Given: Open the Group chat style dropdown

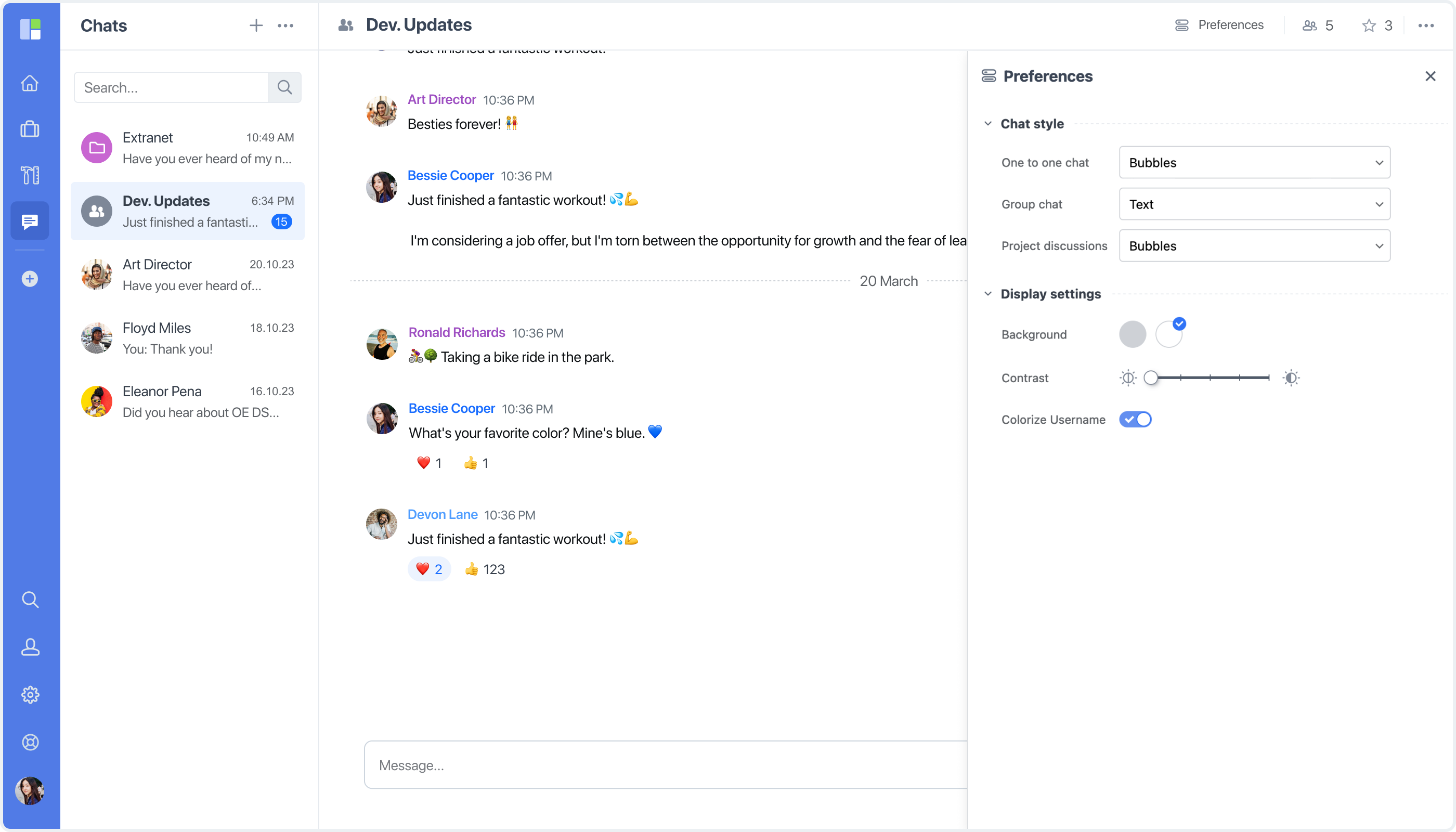Looking at the screenshot, I should pyautogui.click(x=1254, y=204).
